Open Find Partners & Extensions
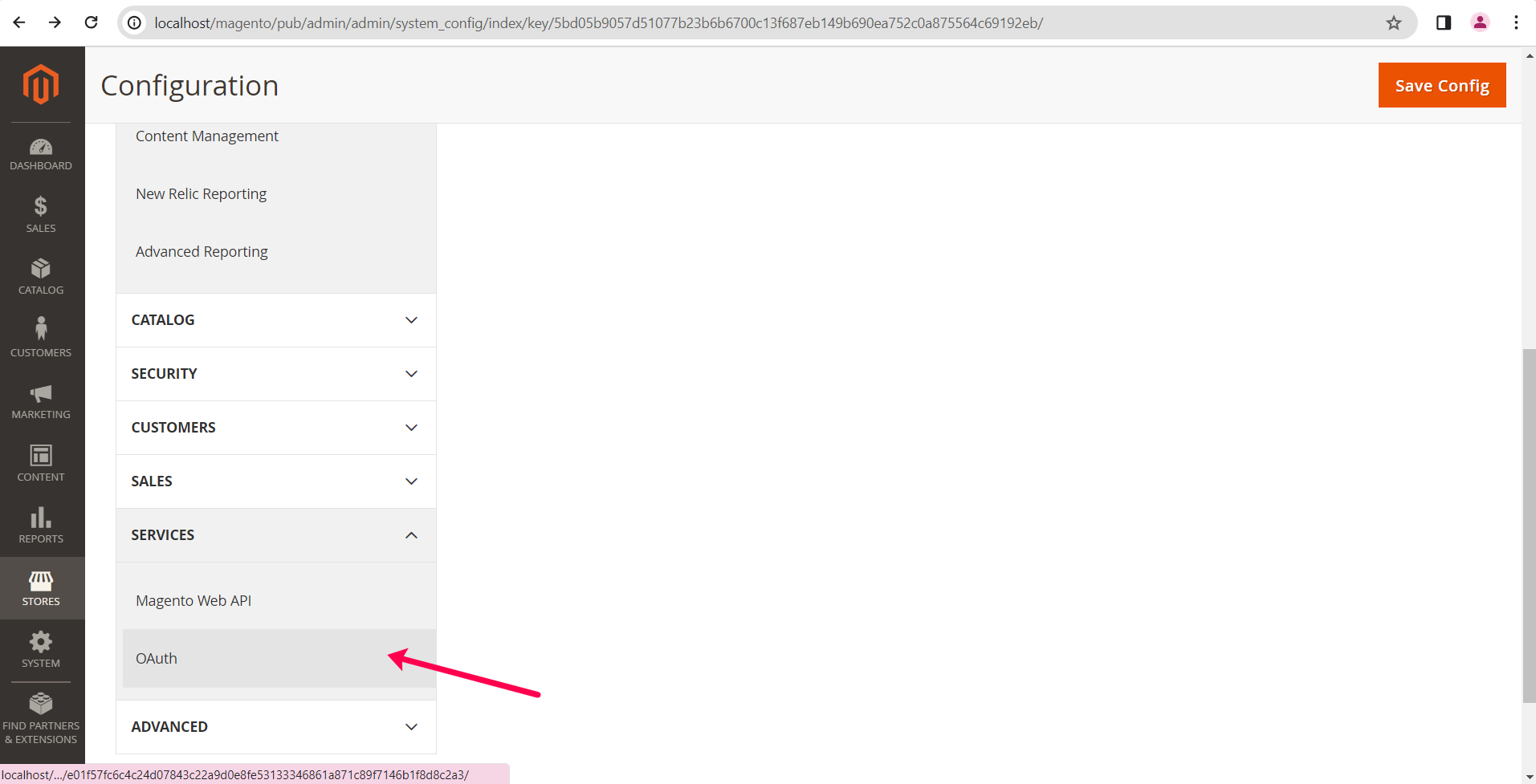The height and width of the screenshot is (784, 1536). point(41,717)
